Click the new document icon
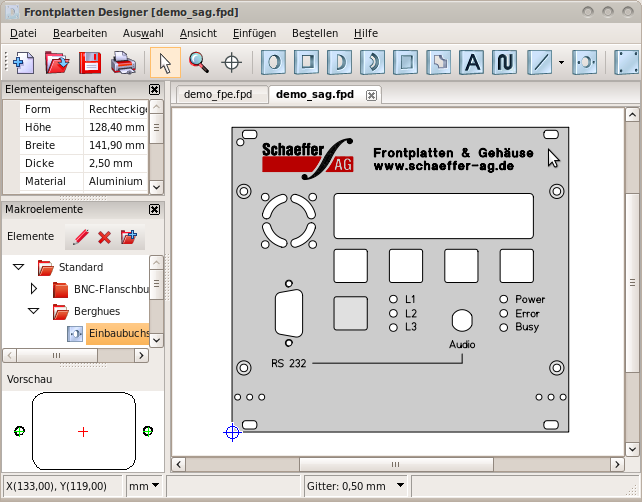 [x=24, y=62]
